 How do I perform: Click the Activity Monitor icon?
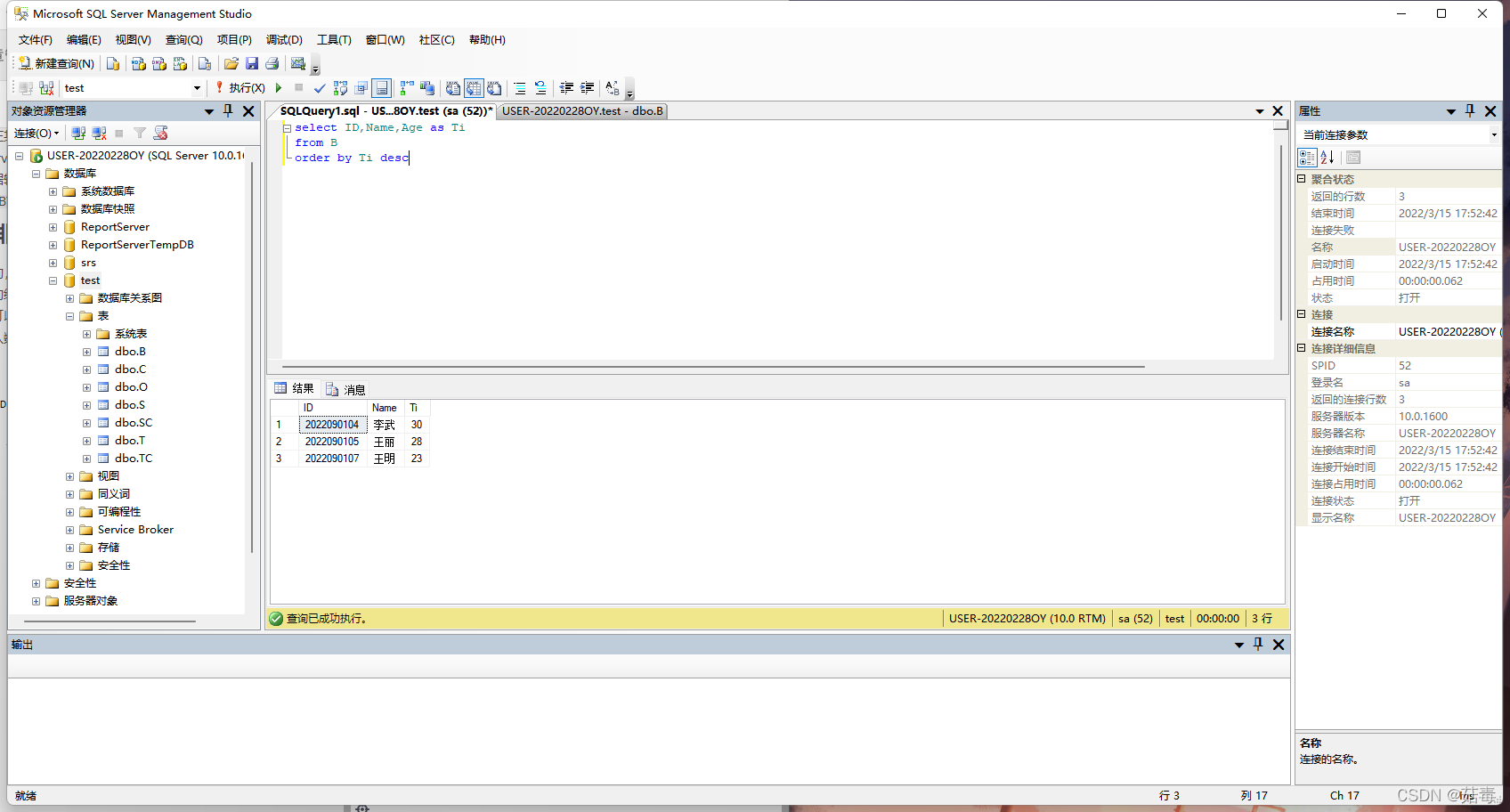pos(298,63)
